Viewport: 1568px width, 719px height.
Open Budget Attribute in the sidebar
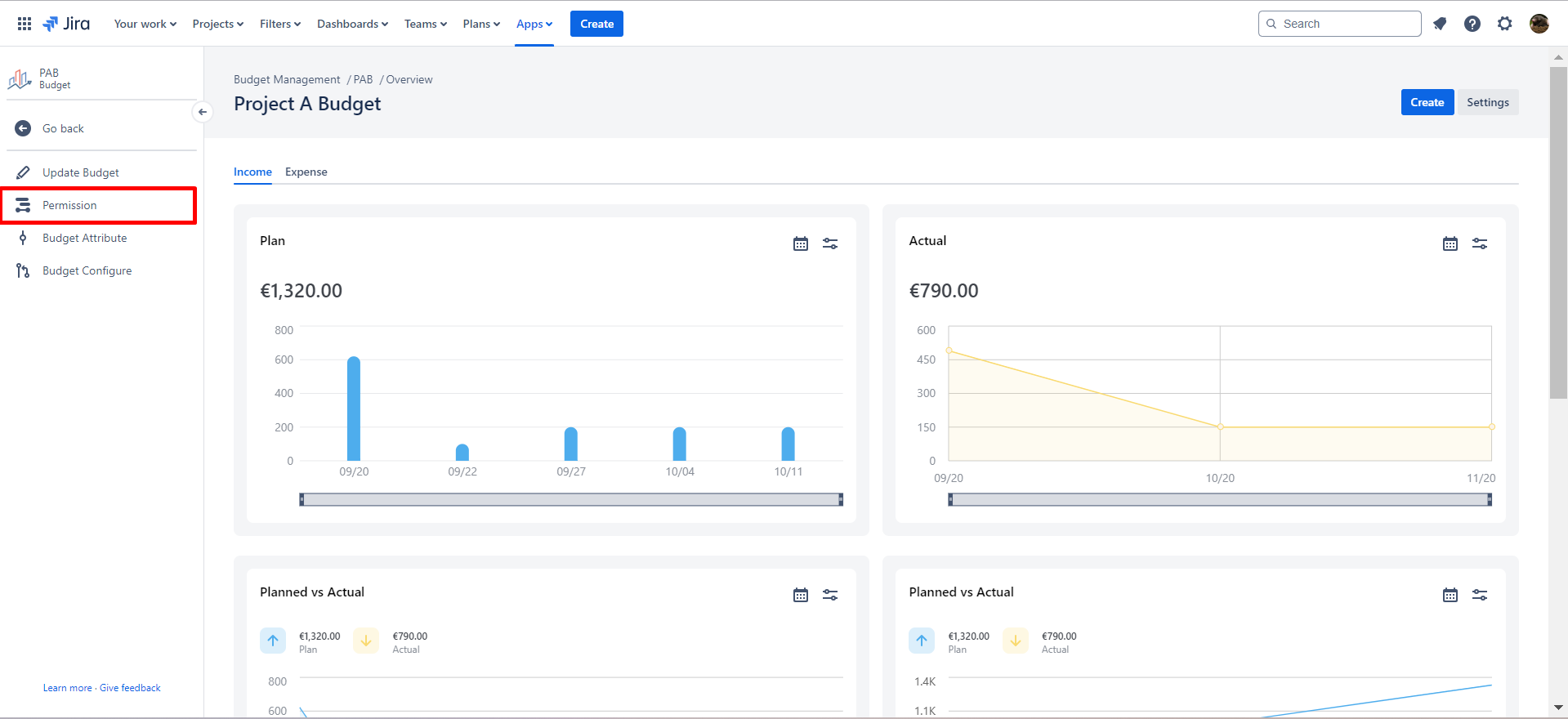click(x=85, y=238)
